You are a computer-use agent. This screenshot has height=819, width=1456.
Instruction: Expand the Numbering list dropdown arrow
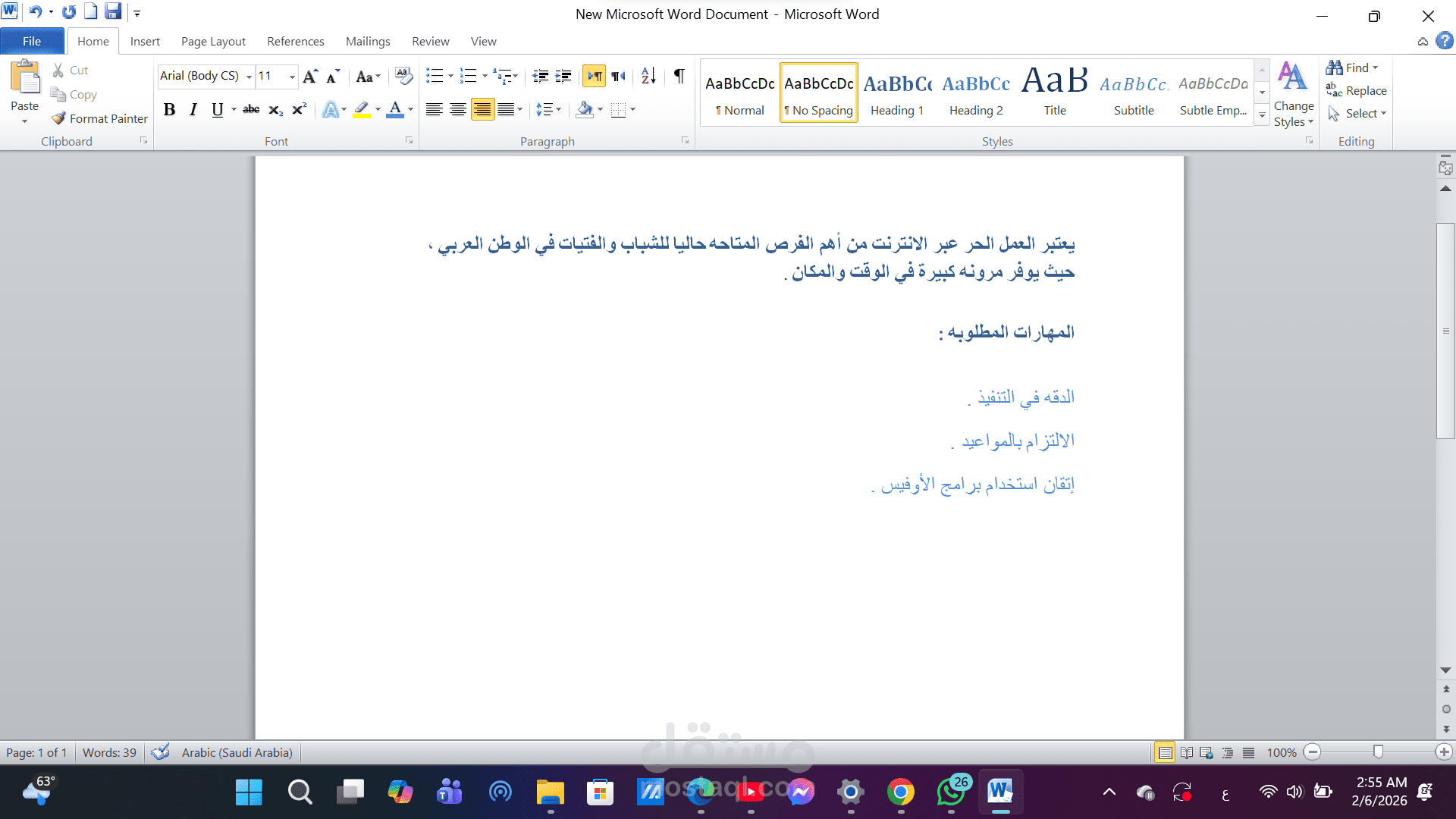485,76
